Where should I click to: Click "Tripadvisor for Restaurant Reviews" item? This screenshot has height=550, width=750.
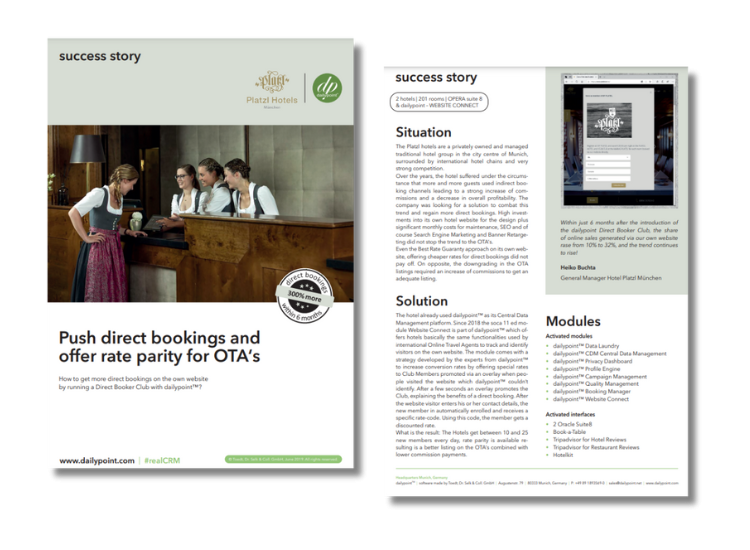point(596,447)
